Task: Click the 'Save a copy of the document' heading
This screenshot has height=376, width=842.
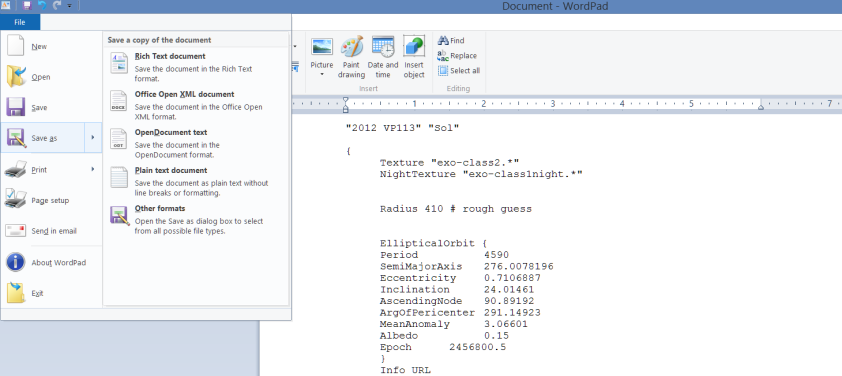Action: [x=159, y=40]
